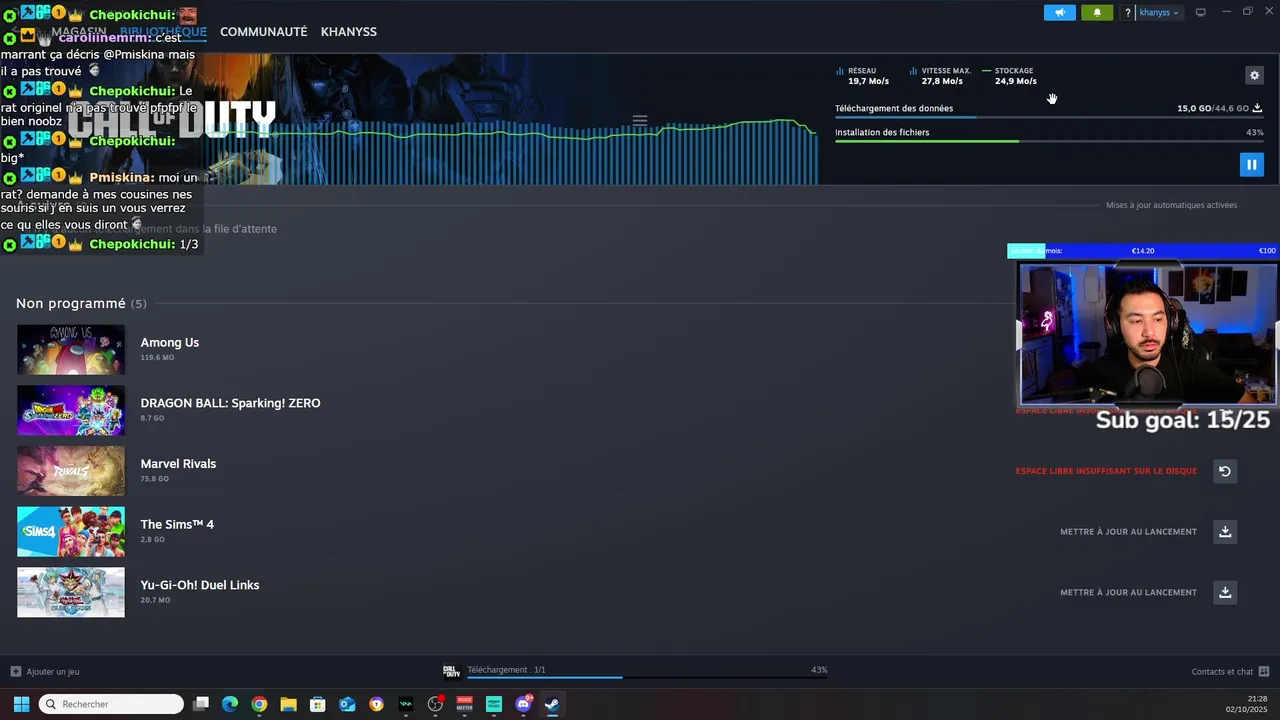Click METTRE À JOUR AU LANCEMENT for The Sims 4
The height and width of the screenshot is (720, 1280).
tap(1128, 532)
